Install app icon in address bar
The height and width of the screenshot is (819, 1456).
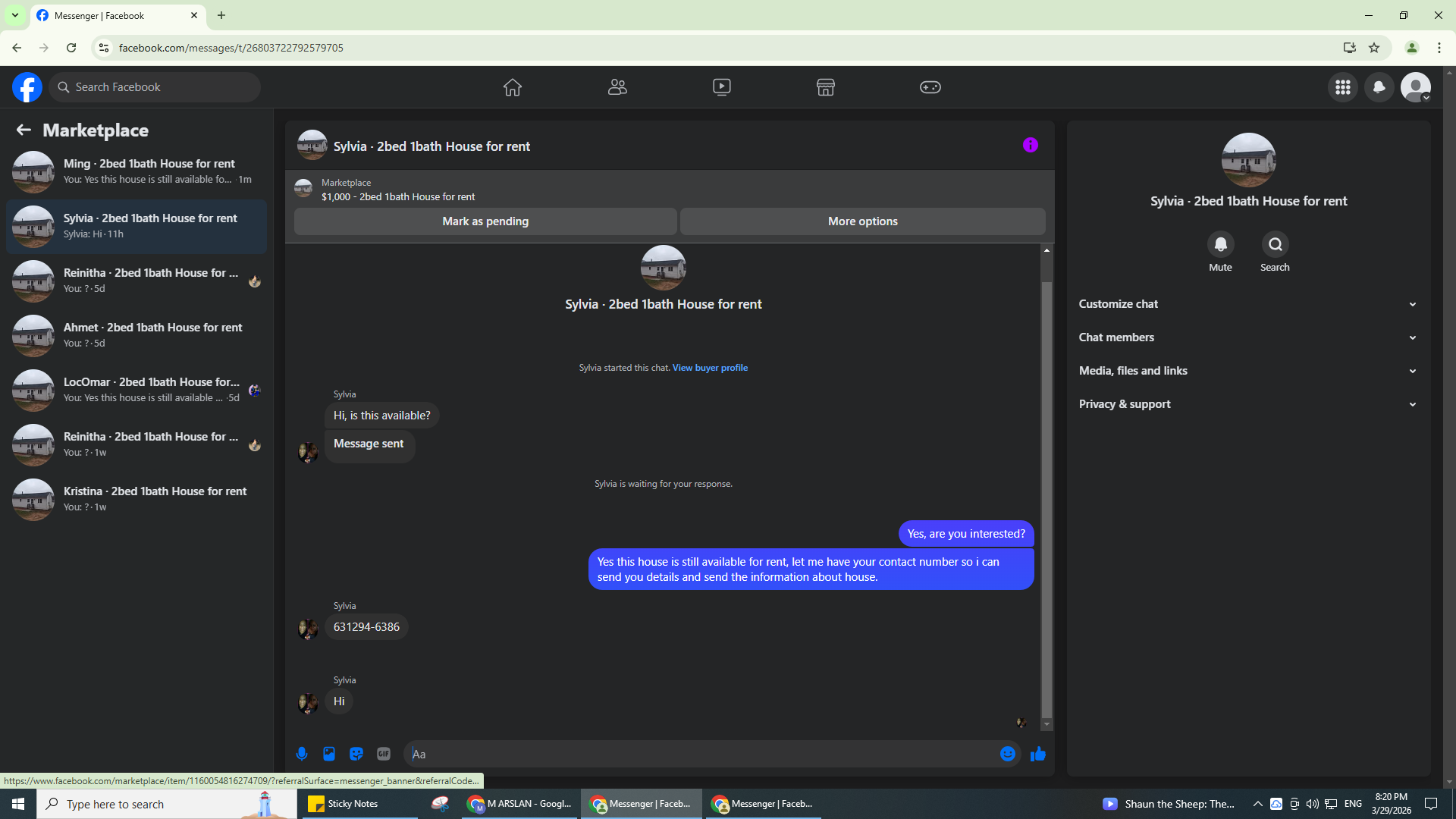[x=1350, y=48]
